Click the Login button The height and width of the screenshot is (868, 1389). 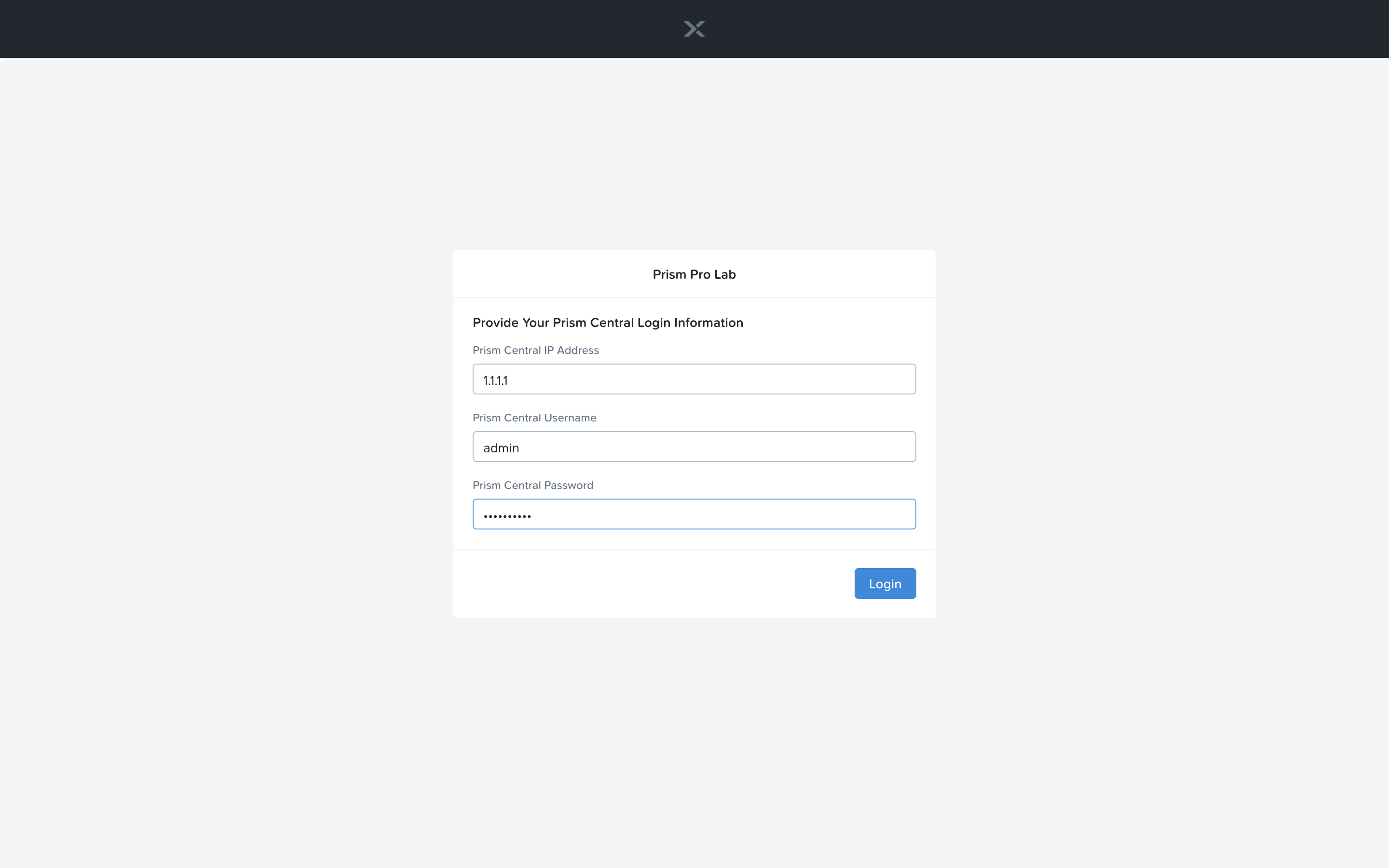pos(885,583)
